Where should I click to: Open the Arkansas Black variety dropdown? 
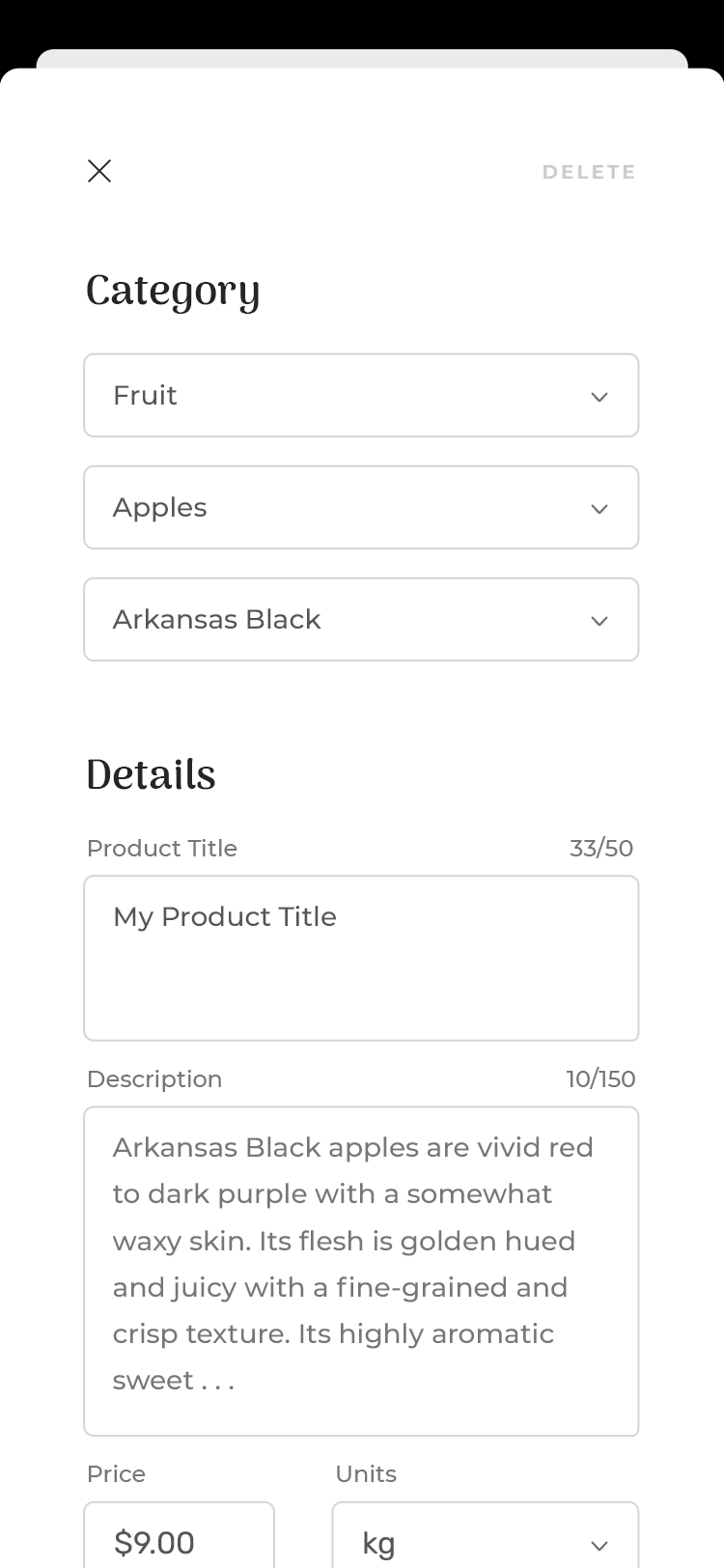pos(361,619)
